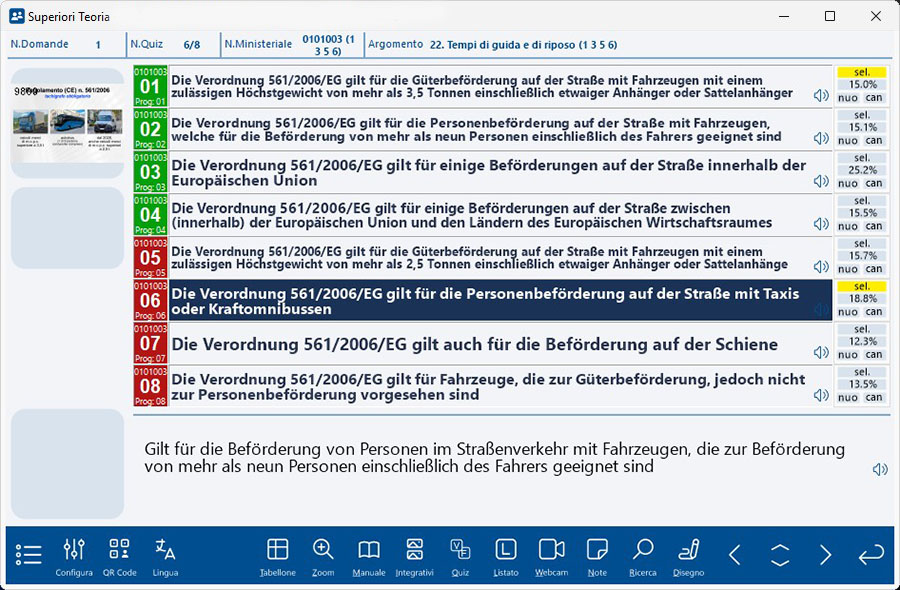Open the Lingua language selector
Image resolution: width=900 pixels, height=590 pixels.
(x=165, y=555)
